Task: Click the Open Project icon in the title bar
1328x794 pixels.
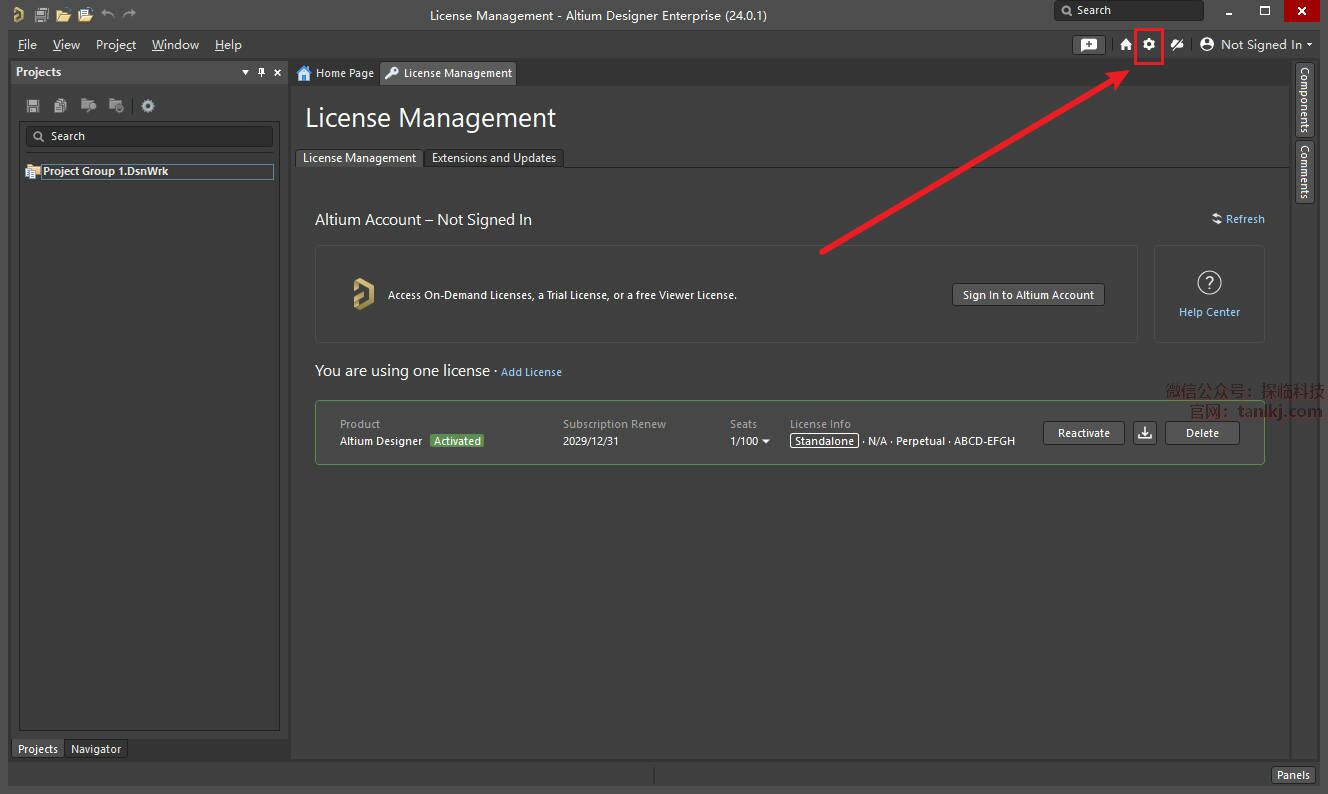Action: (x=85, y=15)
